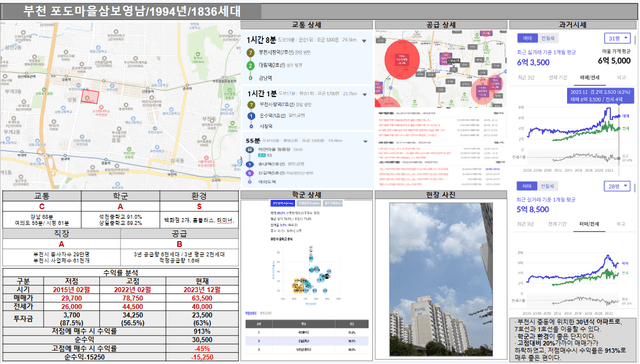Click the green line 2 station icon

point(251,65)
